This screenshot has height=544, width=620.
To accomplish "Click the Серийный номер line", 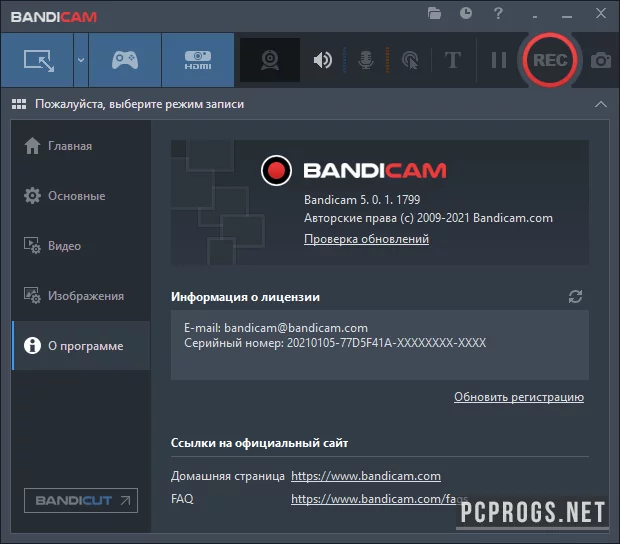I will pos(335,343).
